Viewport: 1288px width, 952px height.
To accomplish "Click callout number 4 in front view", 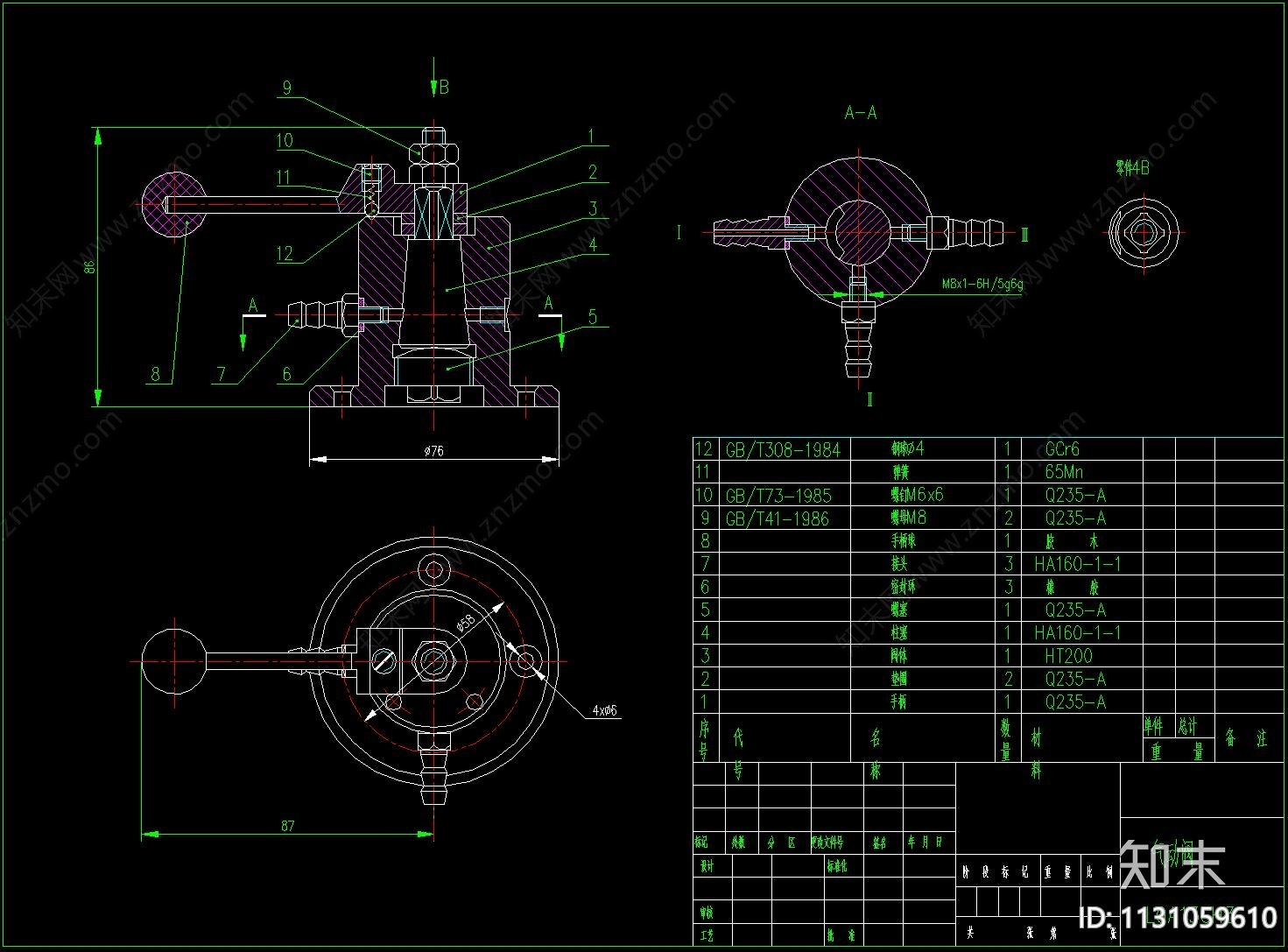I will point(593,244).
